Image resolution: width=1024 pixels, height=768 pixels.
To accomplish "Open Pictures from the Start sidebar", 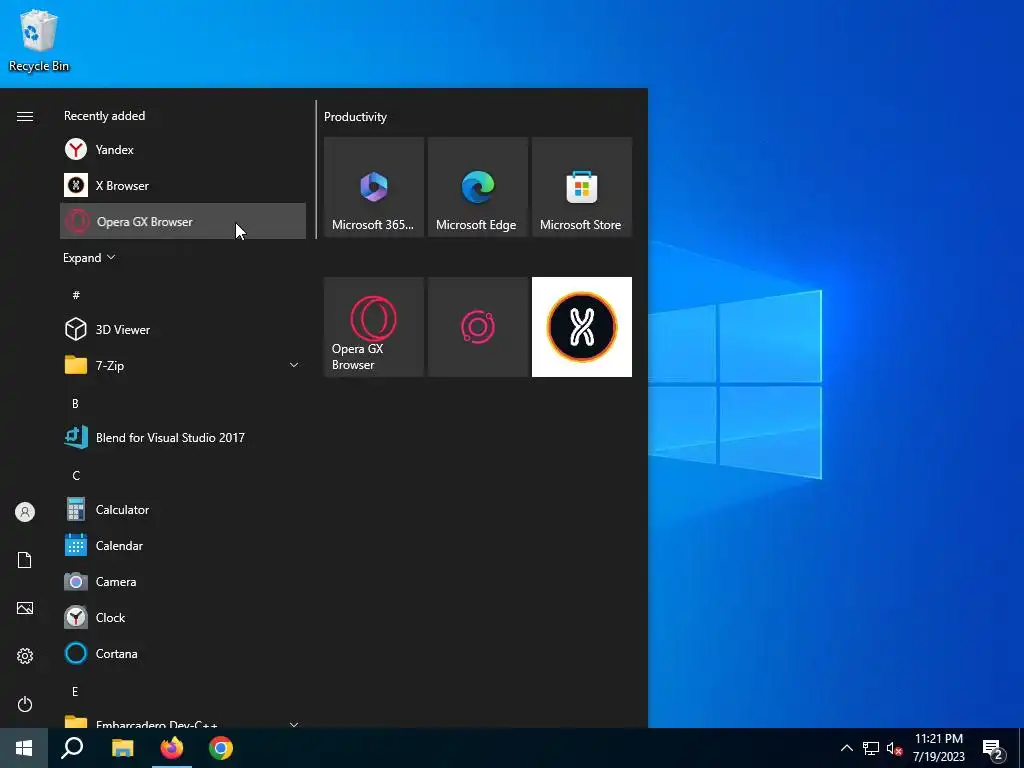I will pyautogui.click(x=25, y=608).
